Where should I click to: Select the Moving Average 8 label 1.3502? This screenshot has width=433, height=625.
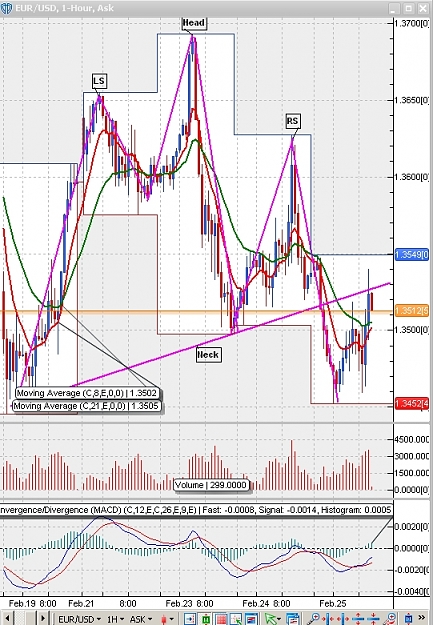tap(87, 393)
